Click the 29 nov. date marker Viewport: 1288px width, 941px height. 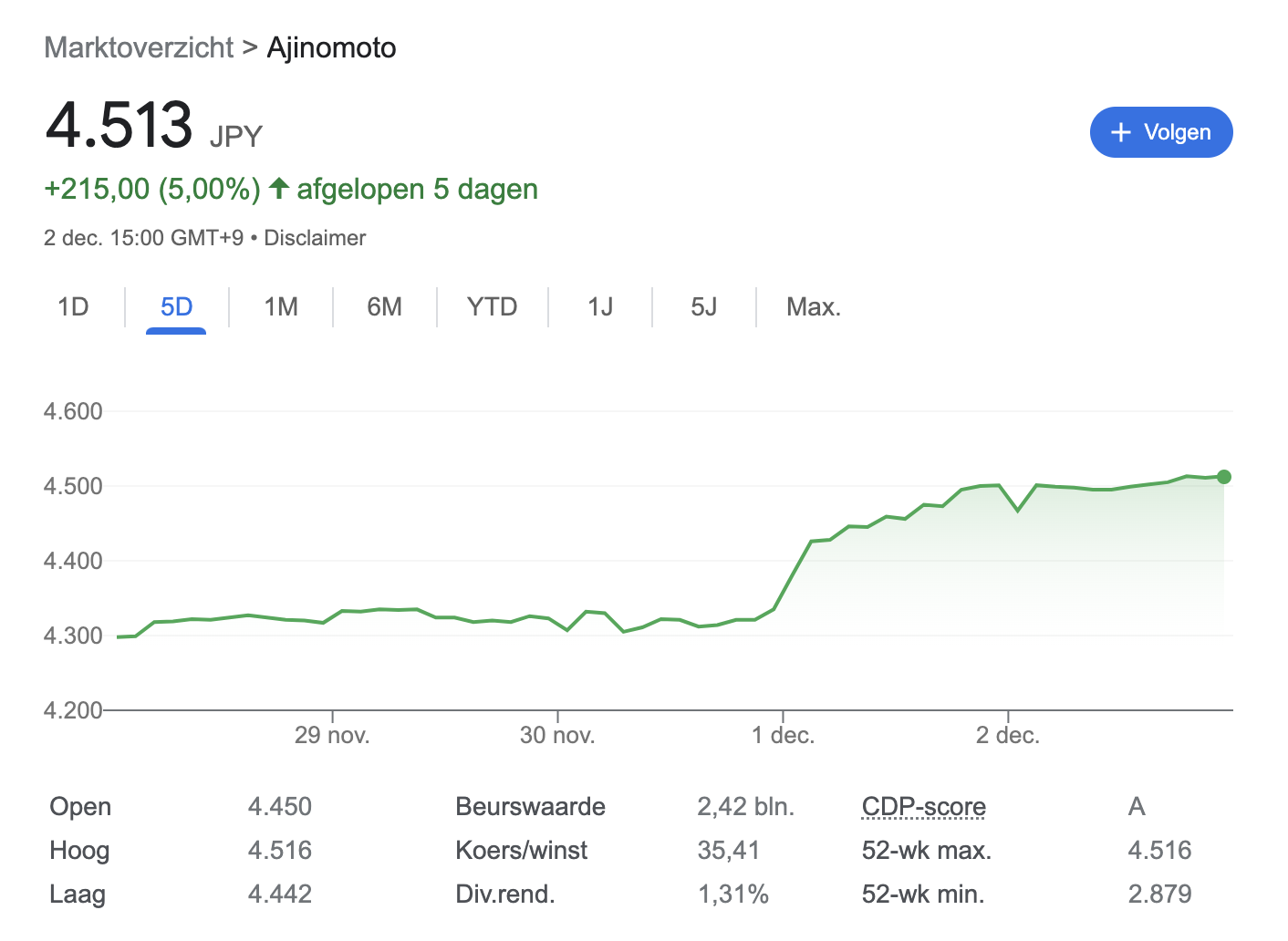[x=332, y=735]
